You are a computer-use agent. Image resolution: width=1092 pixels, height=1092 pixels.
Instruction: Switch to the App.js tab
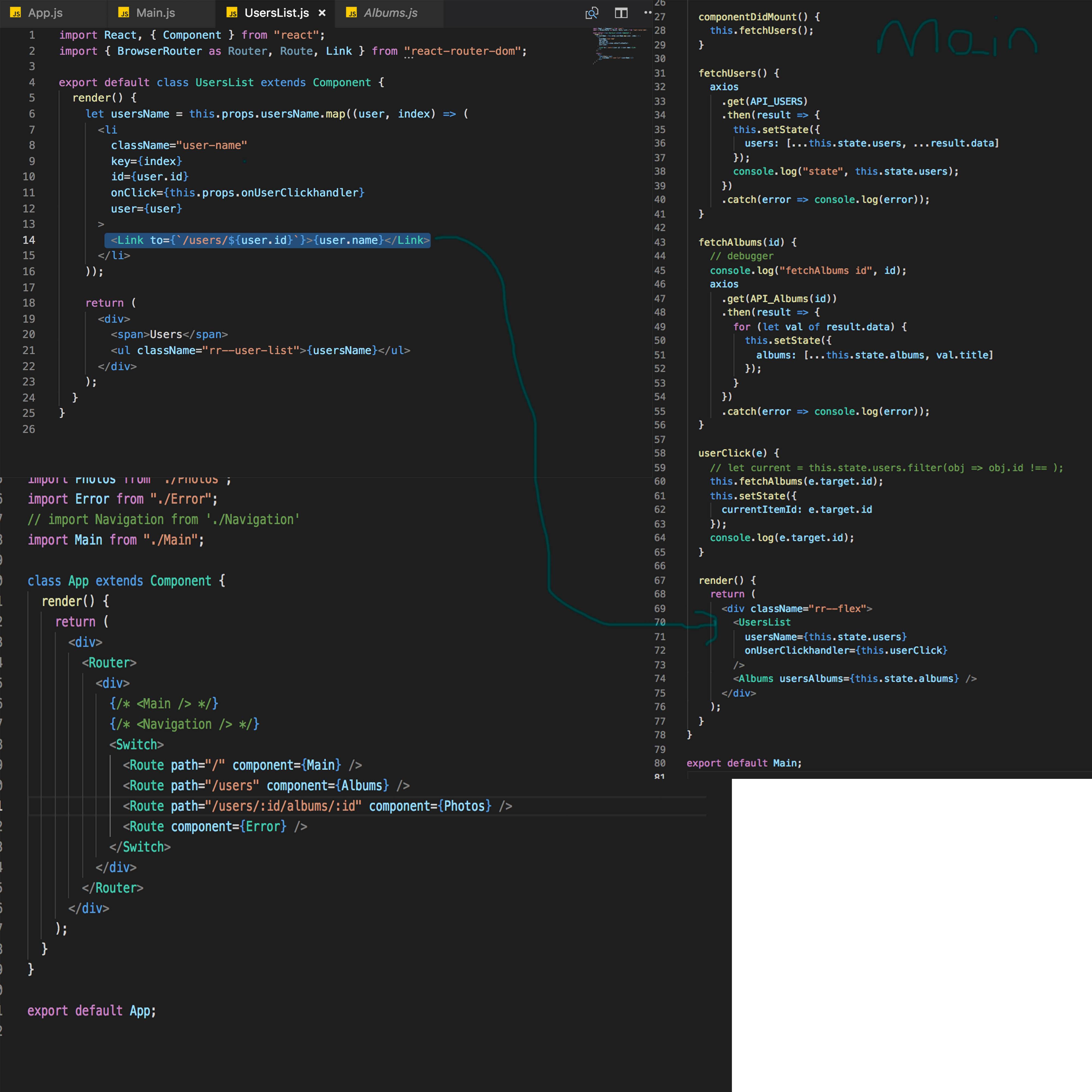[x=45, y=13]
